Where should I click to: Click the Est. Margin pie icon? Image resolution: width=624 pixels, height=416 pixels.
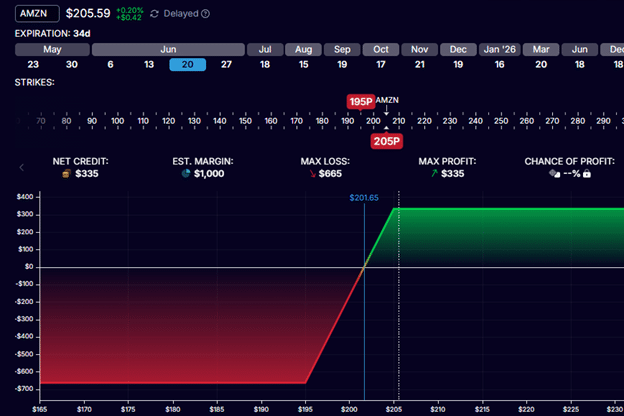[x=186, y=173]
